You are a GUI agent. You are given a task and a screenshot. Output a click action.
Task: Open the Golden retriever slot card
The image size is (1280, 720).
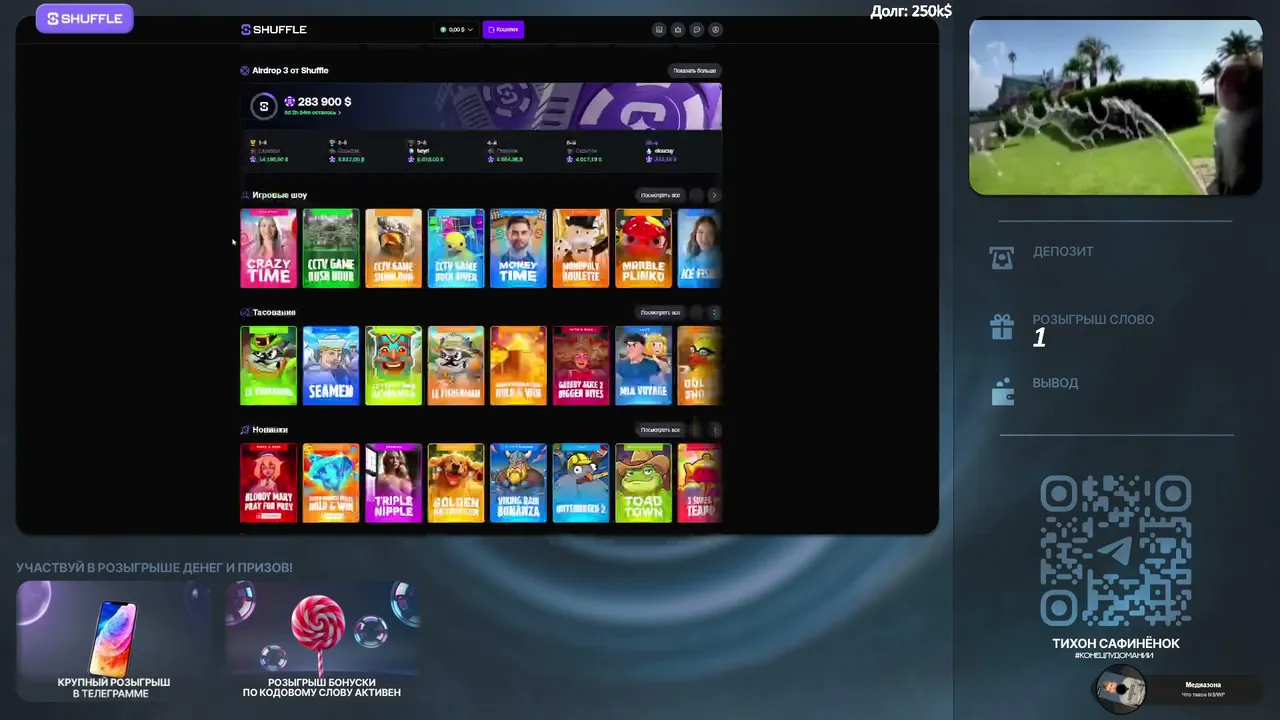pyautogui.click(x=456, y=483)
